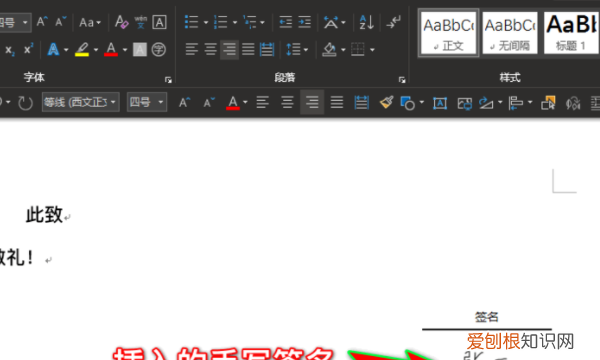This screenshot has width=600, height=360.
Task: Grow font in quick access toolbar
Action: tap(184, 103)
